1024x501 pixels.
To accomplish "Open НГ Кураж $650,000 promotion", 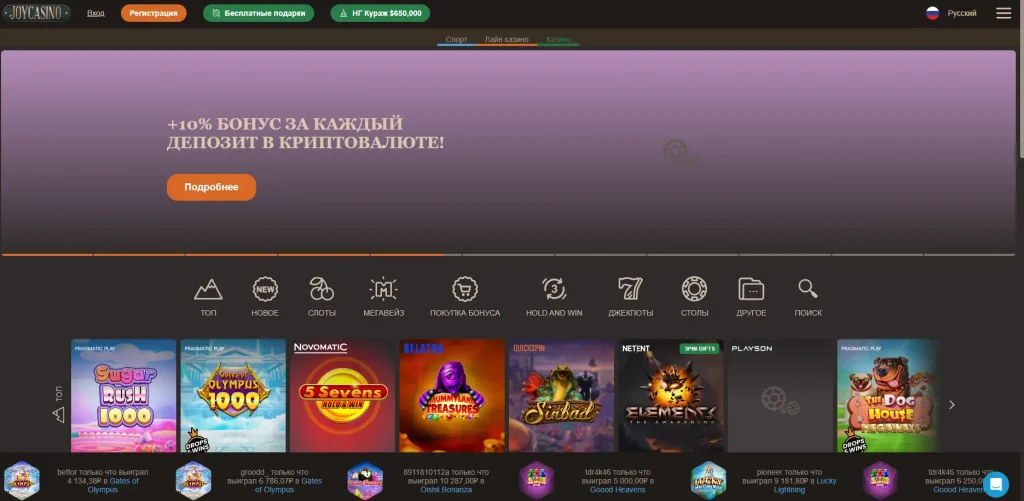I will [380, 13].
